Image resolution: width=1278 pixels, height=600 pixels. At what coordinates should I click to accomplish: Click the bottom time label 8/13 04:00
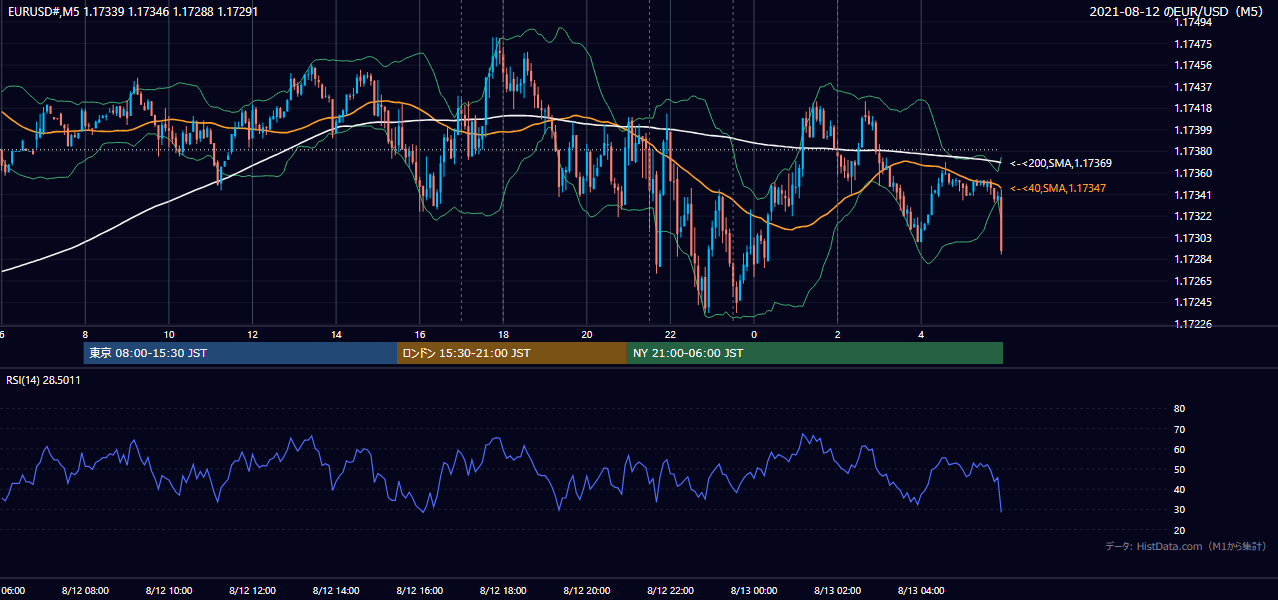pyautogui.click(x=921, y=590)
